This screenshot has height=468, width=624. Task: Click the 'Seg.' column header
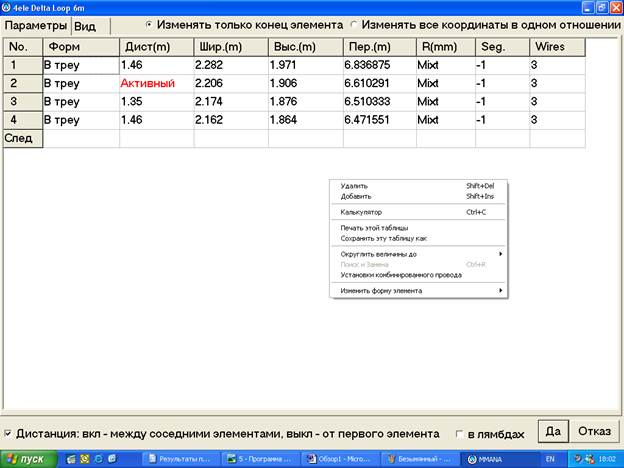pos(503,47)
